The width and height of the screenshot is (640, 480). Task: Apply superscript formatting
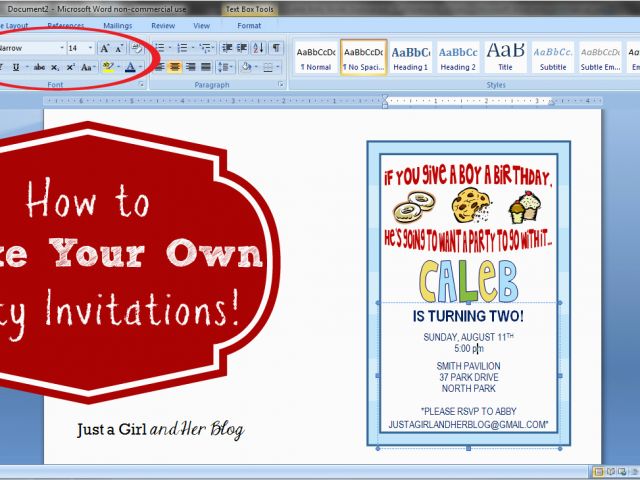(71, 67)
